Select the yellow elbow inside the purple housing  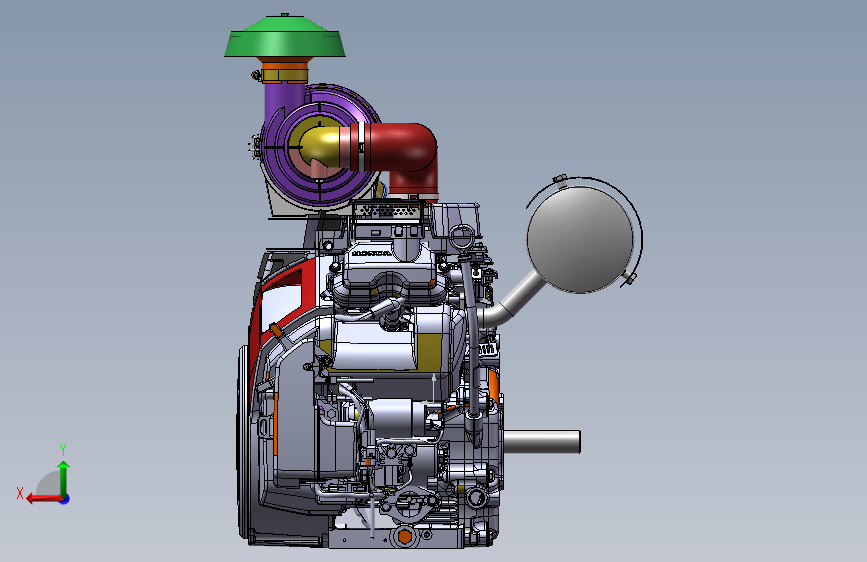point(318,145)
